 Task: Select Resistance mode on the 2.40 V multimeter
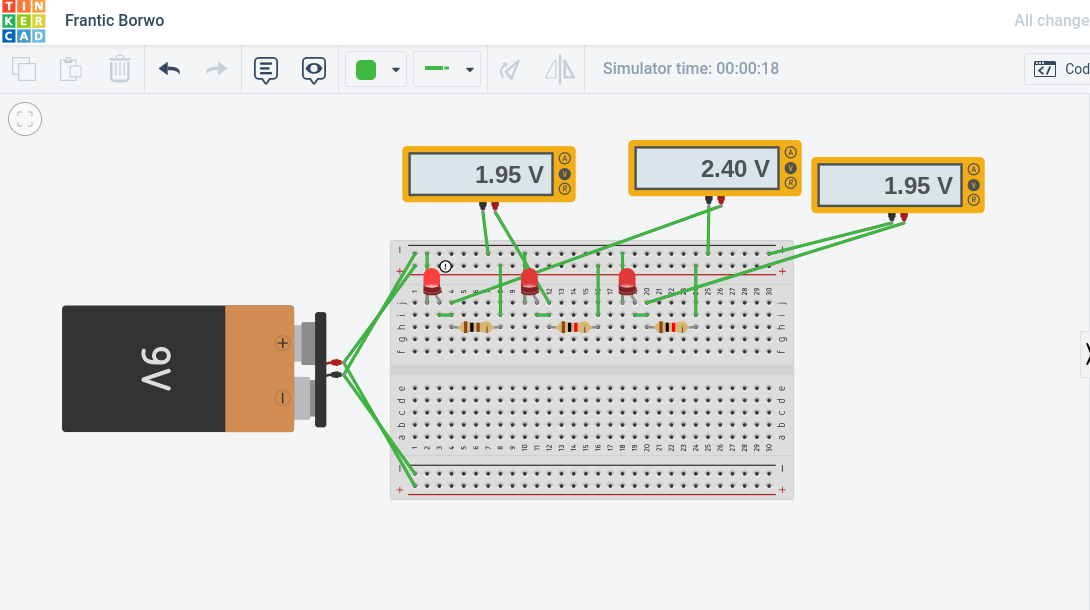click(790, 183)
